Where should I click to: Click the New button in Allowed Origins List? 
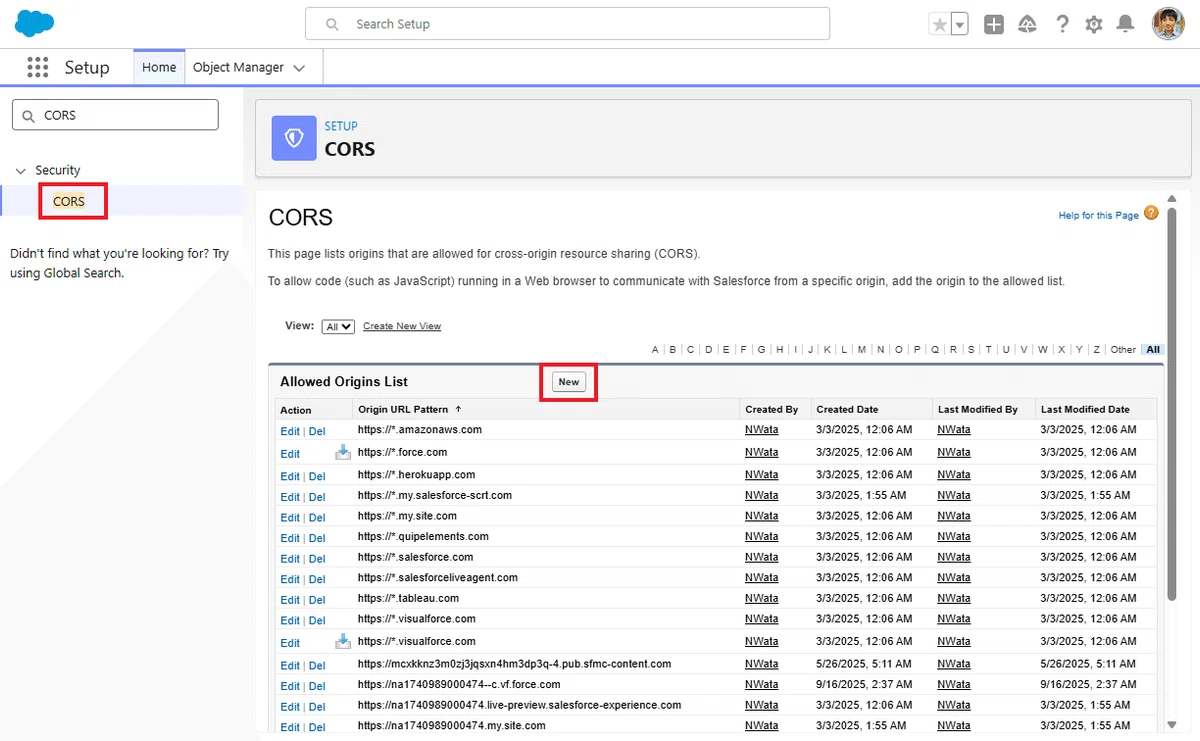point(569,382)
